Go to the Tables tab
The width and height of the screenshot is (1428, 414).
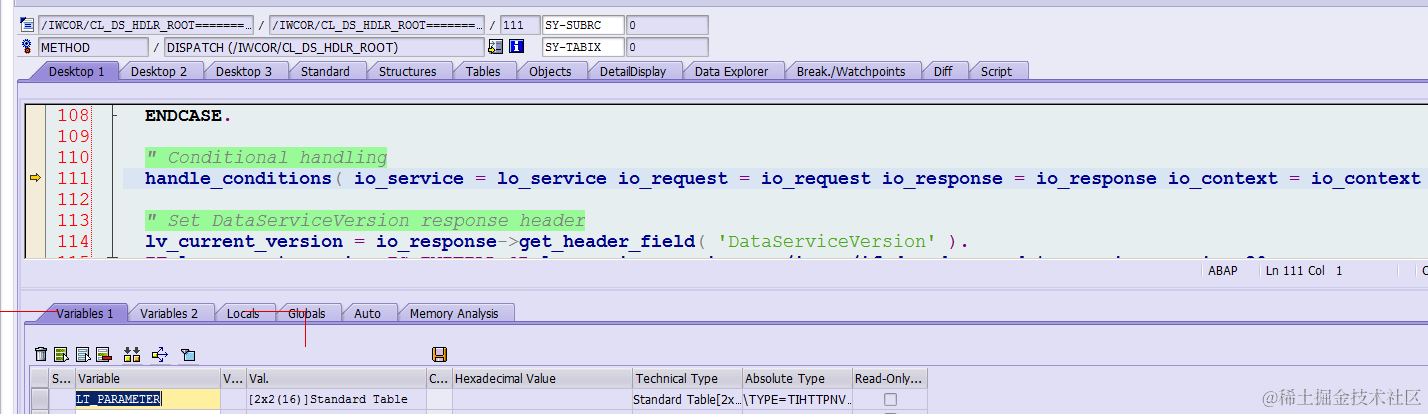click(x=483, y=71)
